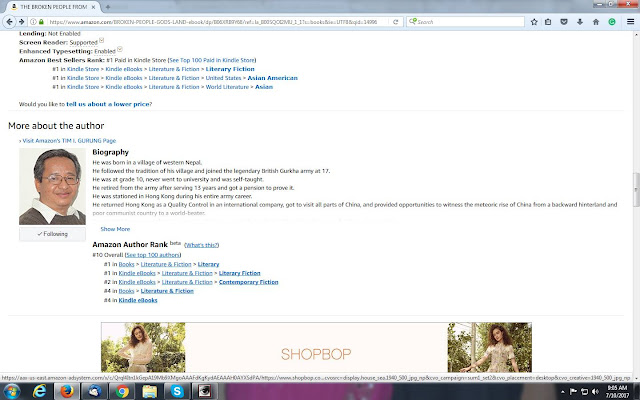The height and width of the screenshot is (400, 640).
Task: Open Literary Fiction author rank link
Action: [x=239, y=273]
